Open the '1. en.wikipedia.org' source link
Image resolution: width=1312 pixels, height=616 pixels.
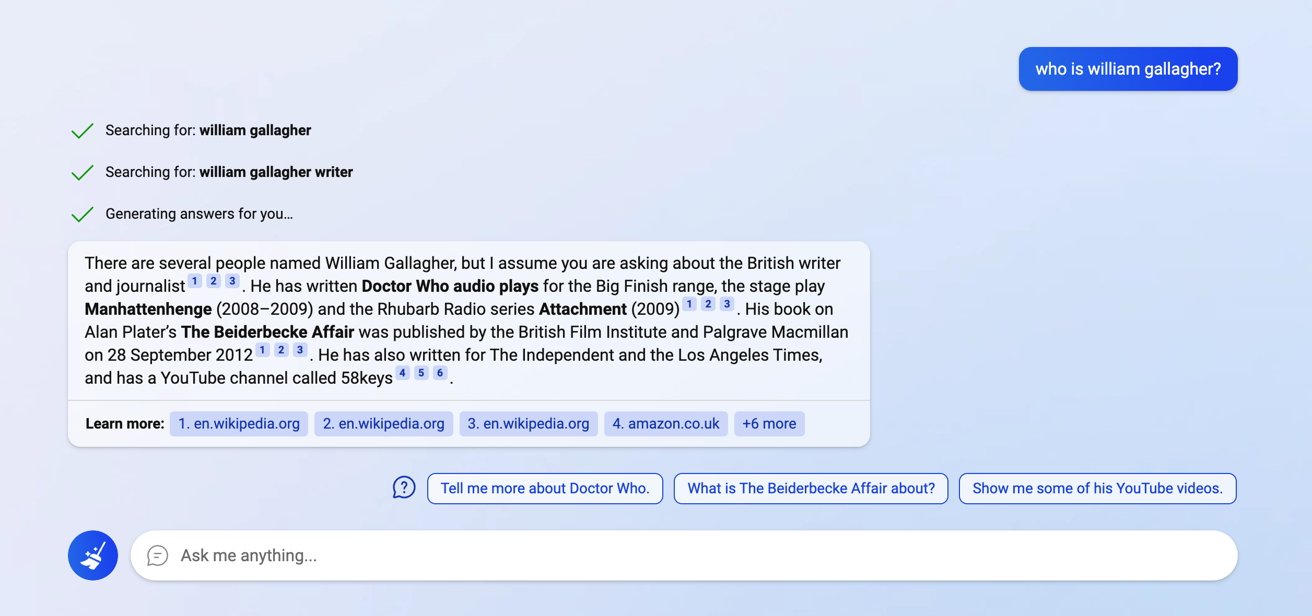(x=239, y=424)
